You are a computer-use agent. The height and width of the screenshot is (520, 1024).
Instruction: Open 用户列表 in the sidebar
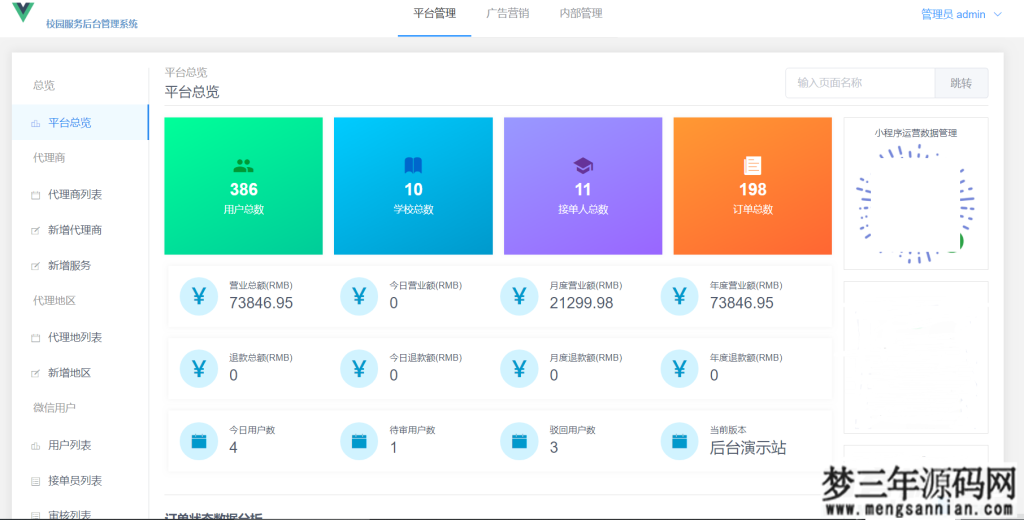click(80, 446)
